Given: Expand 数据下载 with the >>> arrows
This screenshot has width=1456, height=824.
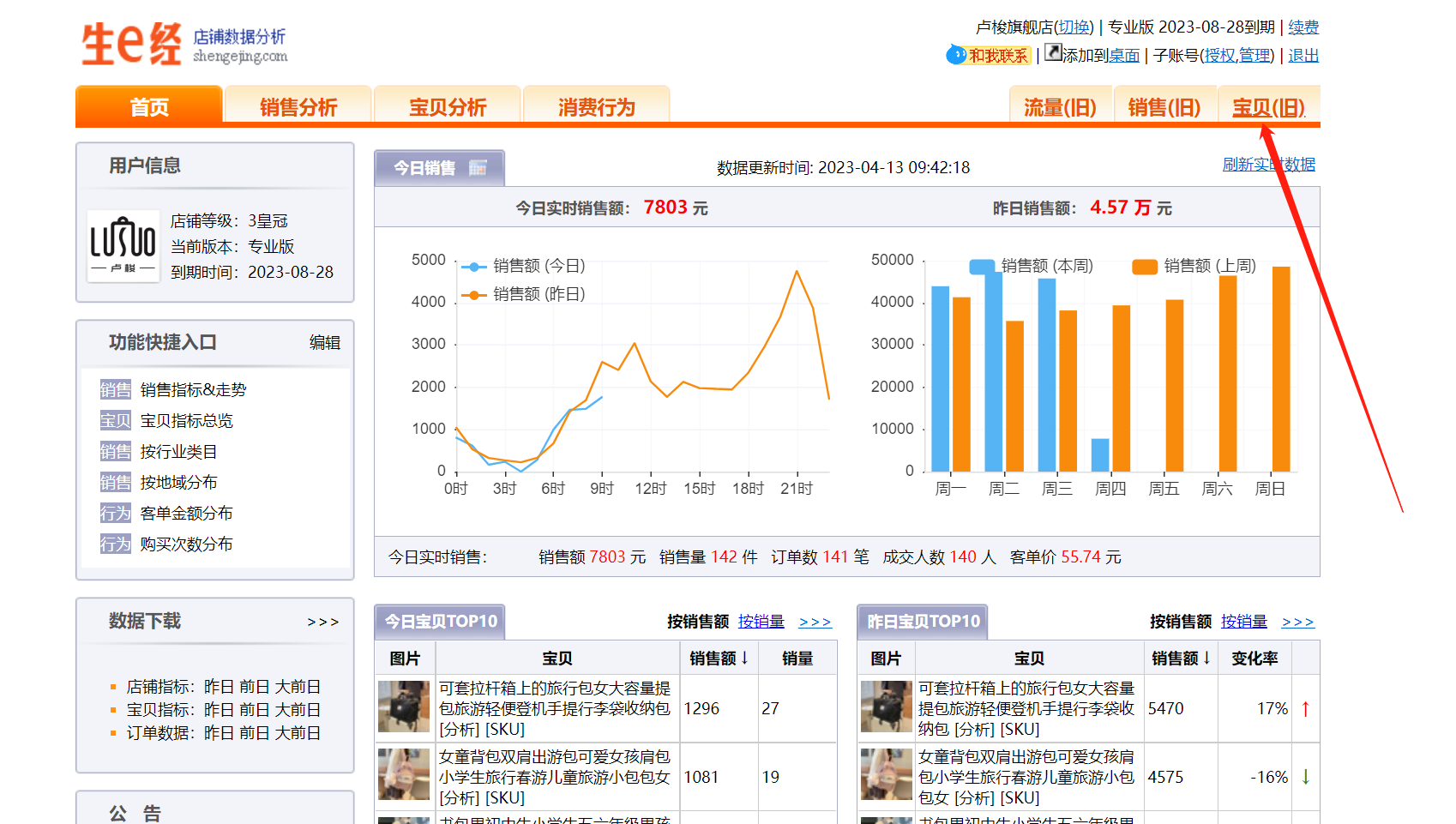Looking at the screenshot, I should pyautogui.click(x=322, y=623).
